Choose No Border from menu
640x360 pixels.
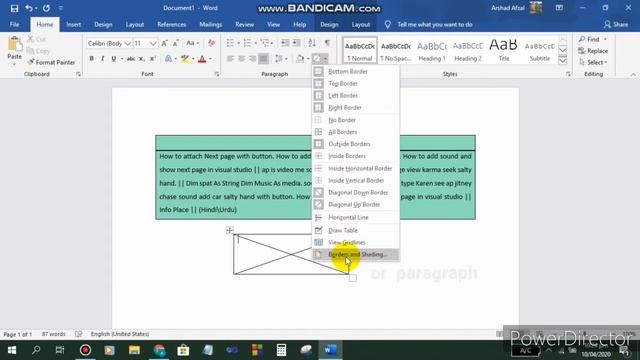point(356,120)
